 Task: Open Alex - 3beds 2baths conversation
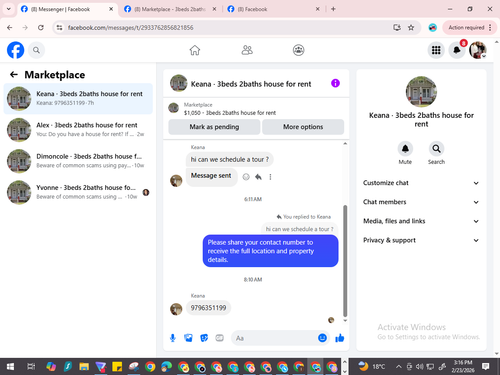[x=78, y=130]
